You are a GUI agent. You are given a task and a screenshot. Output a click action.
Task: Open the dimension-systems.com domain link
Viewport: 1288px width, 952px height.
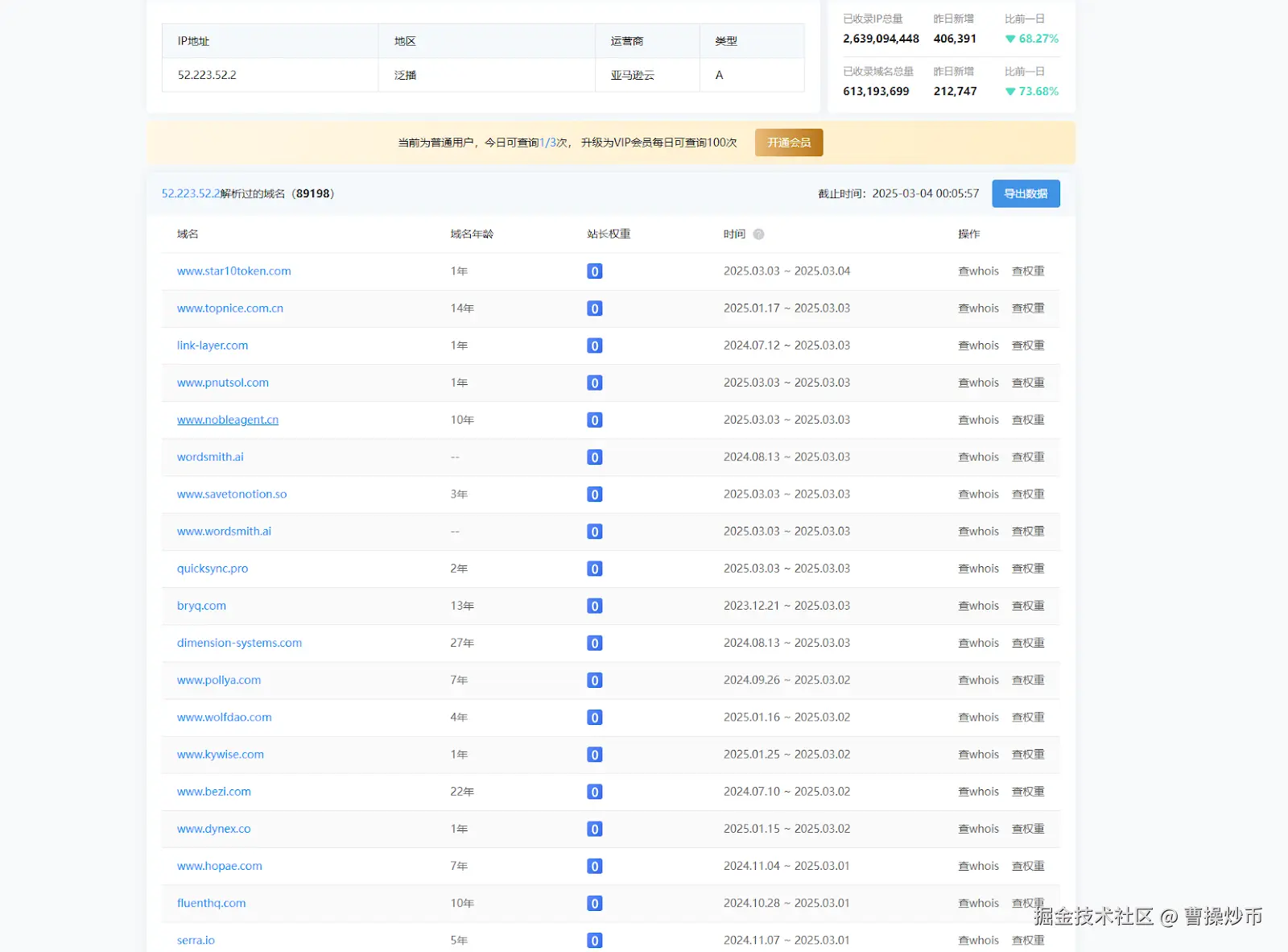[239, 643]
